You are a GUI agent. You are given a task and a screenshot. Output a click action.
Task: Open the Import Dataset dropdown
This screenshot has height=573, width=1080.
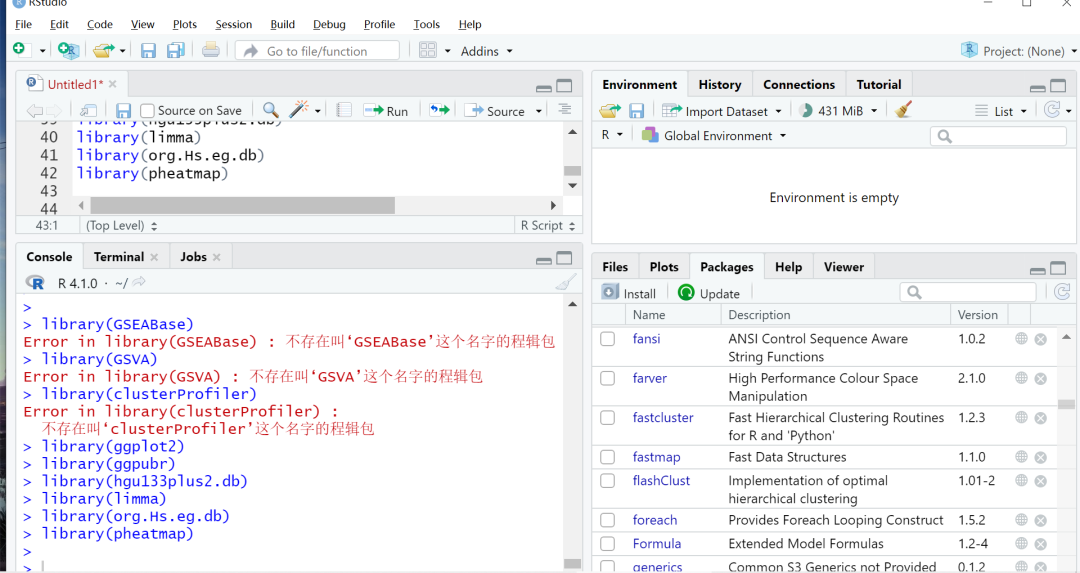[x=722, y=111]
